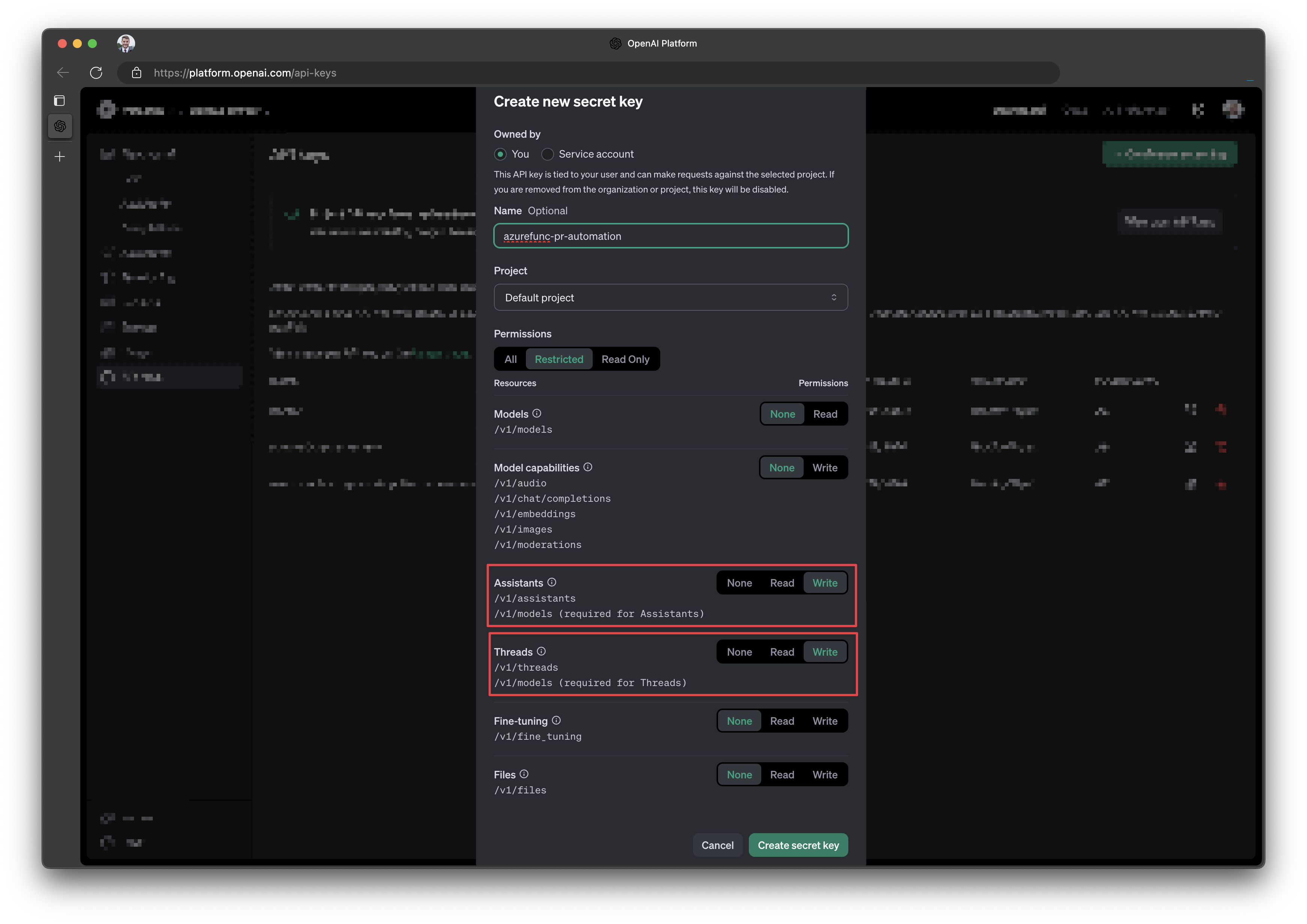Set Threads permission to Write

pyautogui.click(x=825, y=652)
